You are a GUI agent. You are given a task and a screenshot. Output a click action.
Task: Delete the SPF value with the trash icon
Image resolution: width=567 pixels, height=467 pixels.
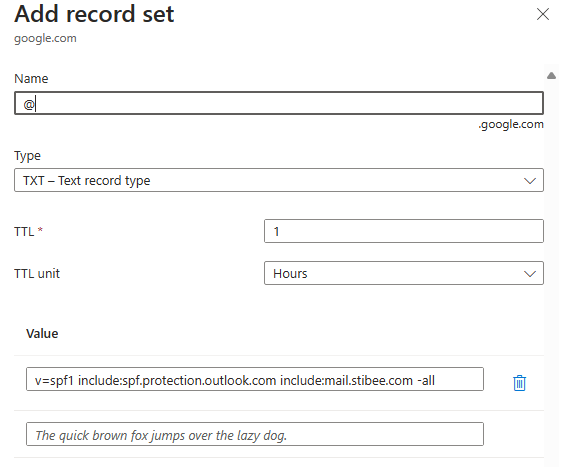pyautogui.click(x=519, y=383)
